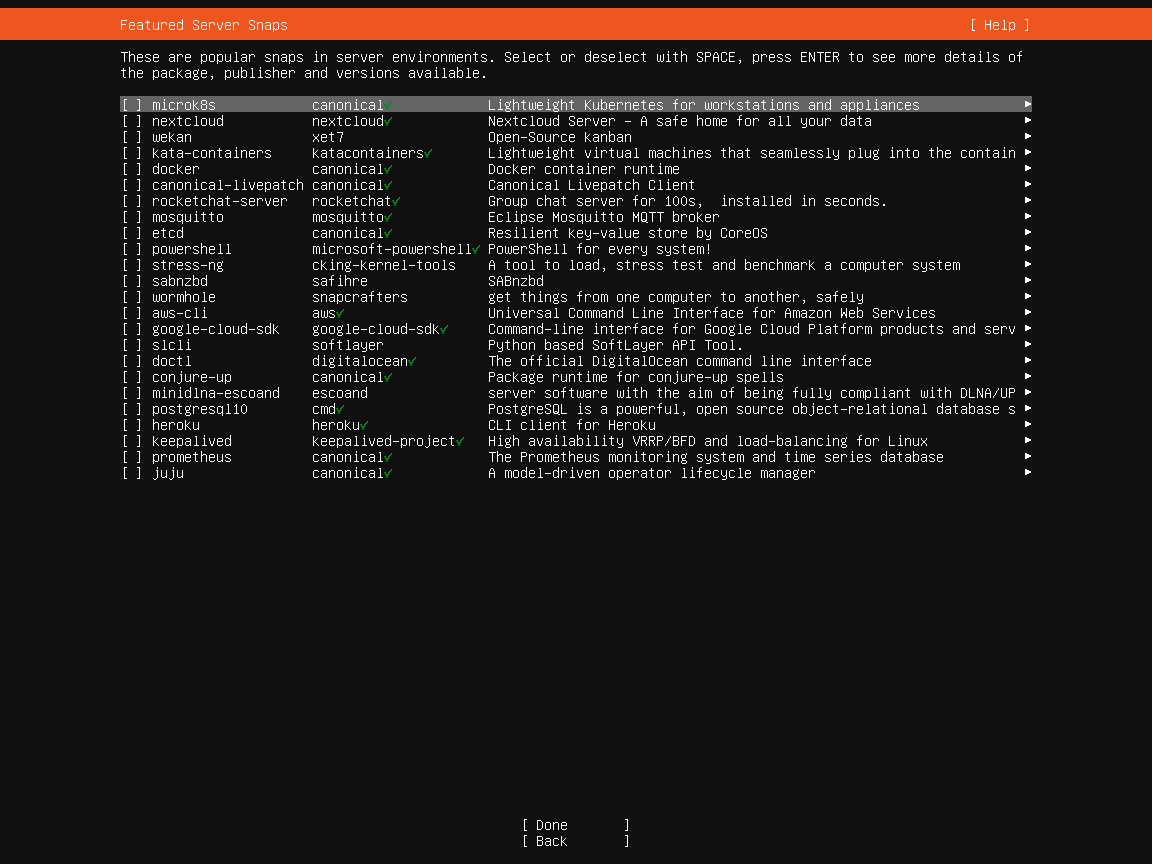Image resolution: width=1152 pixels, height=864 pixels.
Task: Click the 'Canonical Livepatch Client' description
Action: coord(591,185)
